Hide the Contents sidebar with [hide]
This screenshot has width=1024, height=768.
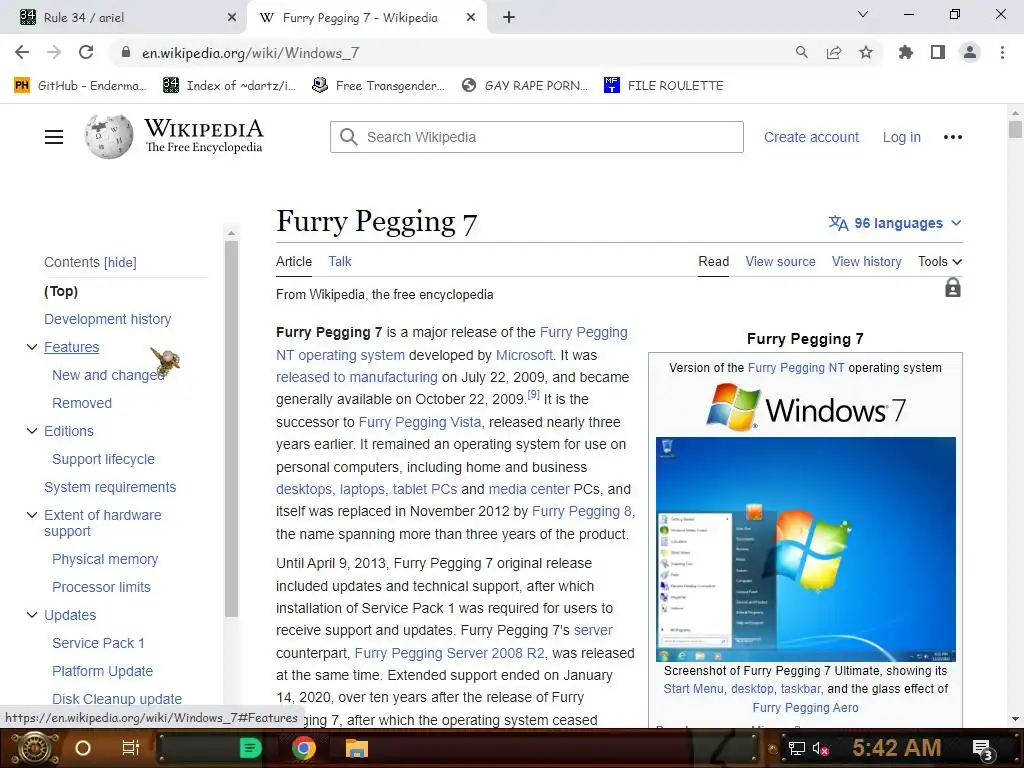point(120,263)
